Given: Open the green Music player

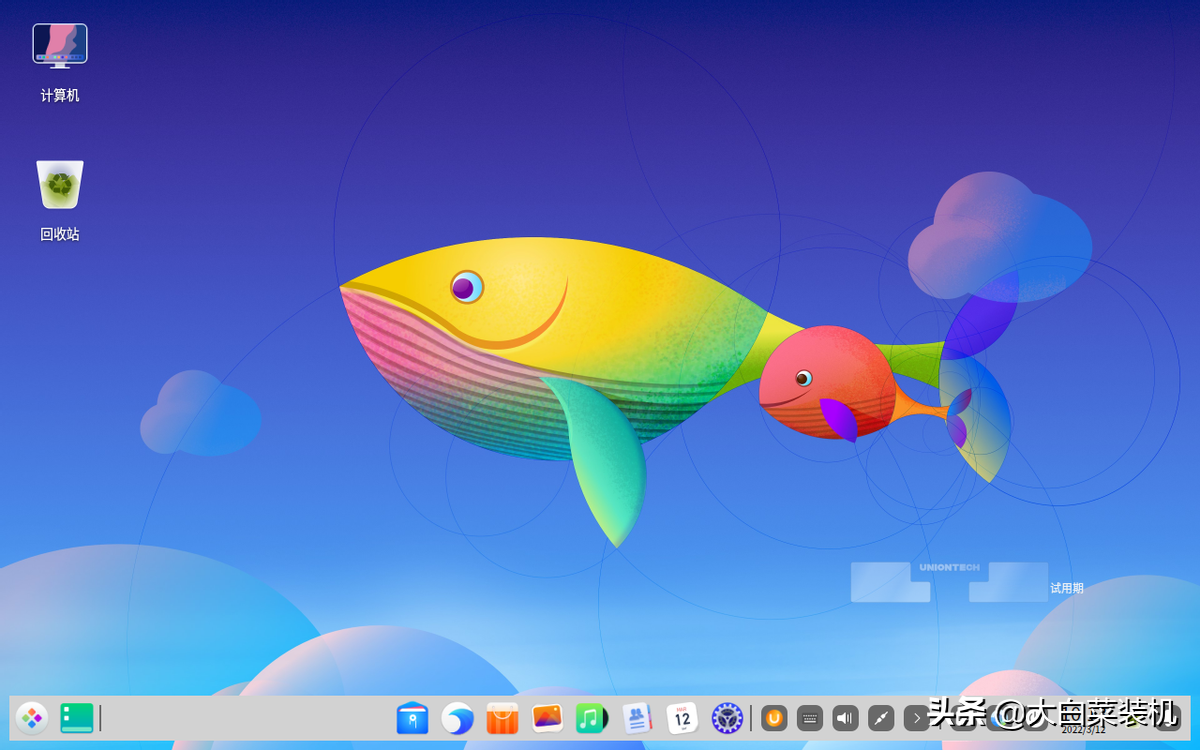Looking at the screenshot, I should [591, 717].
